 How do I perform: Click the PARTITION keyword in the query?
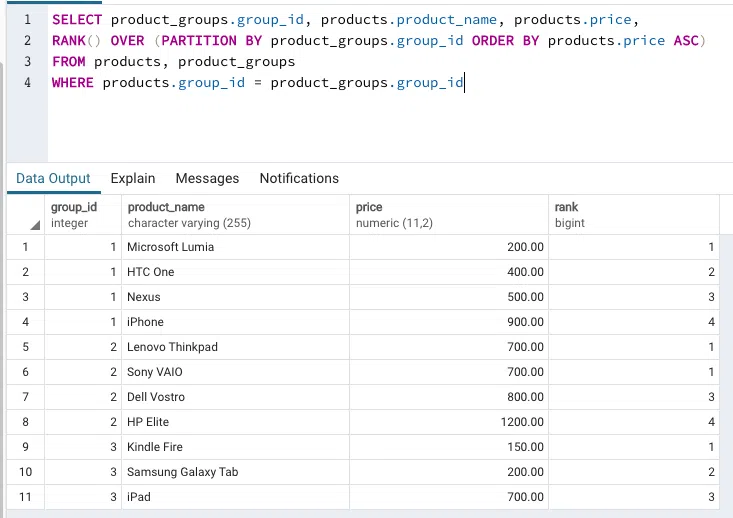click(199, 41)
